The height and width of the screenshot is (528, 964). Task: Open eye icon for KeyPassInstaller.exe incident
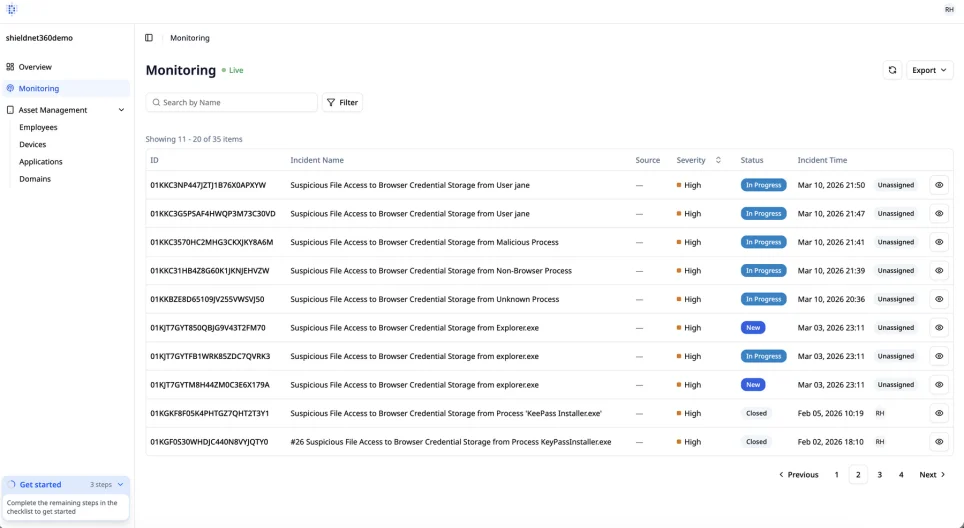[939, 442]
